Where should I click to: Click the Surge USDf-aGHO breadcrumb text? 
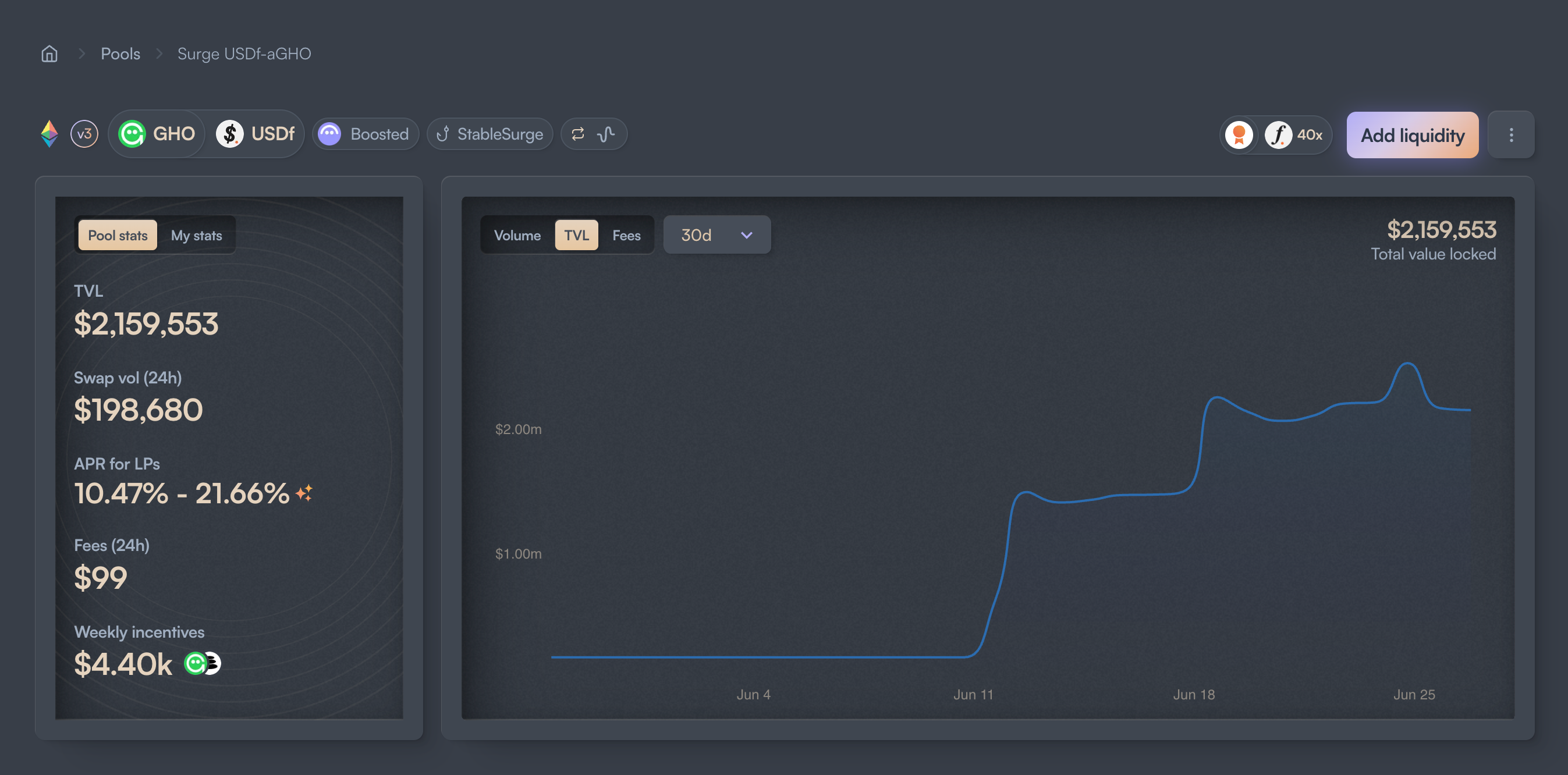coord(244,54)
